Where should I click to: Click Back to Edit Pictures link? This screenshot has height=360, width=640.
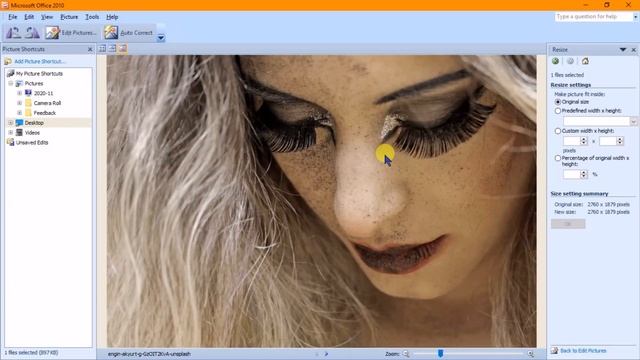point(583,351)
